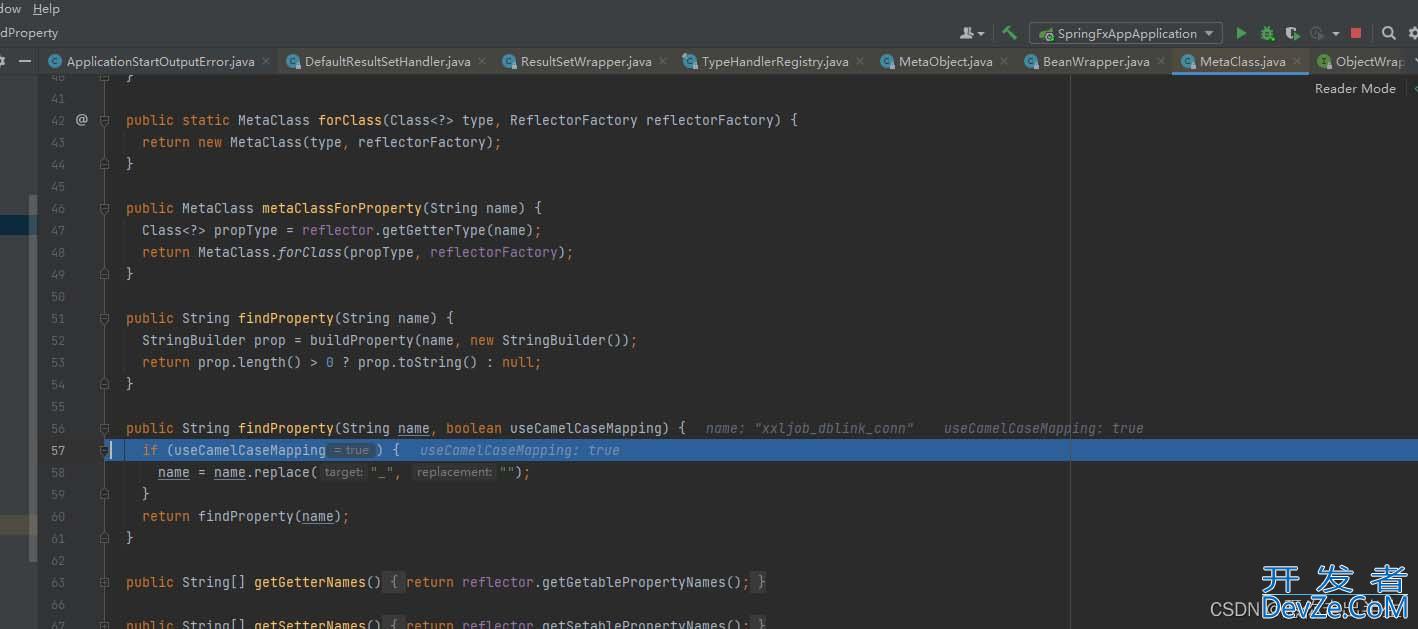This screenshot has height=629, width=1418.
Task: Expand the profiler options dropdown arrow
Action: tap(1335, 34)
